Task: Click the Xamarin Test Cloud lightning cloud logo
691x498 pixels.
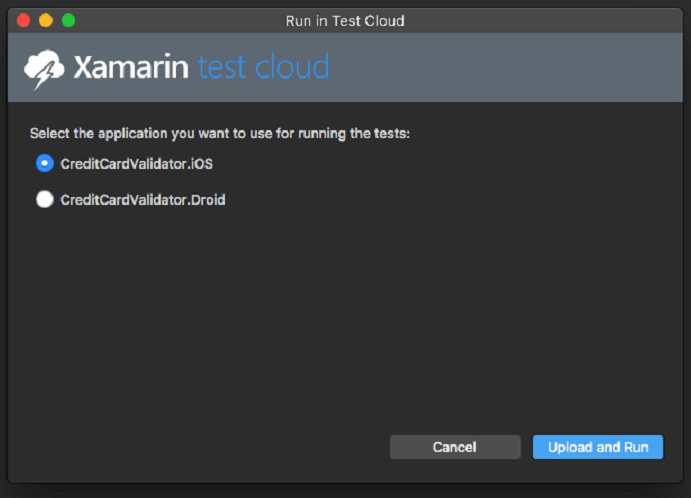Action: pos(44,69)
